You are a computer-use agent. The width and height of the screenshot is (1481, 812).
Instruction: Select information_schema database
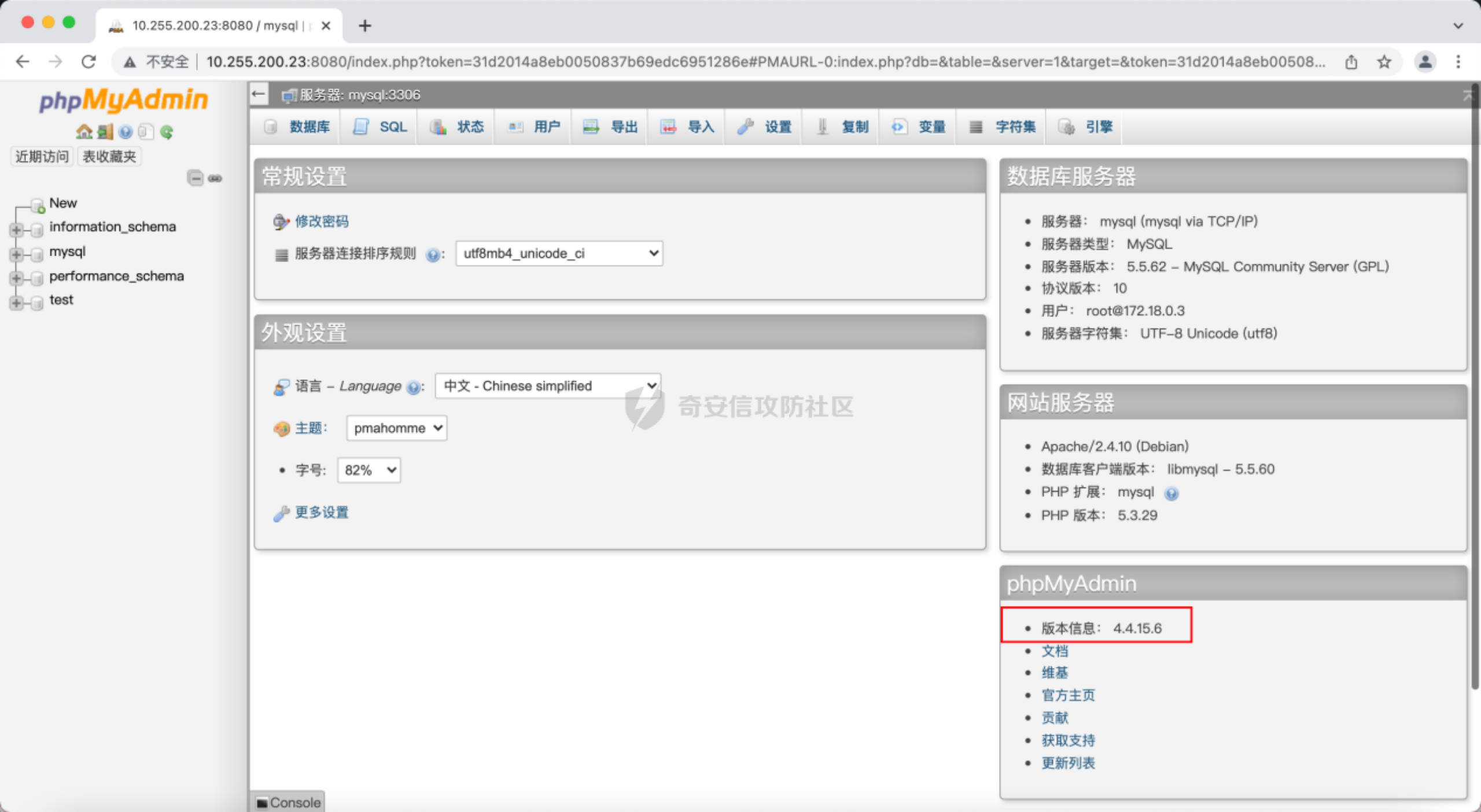coord(113,227)
